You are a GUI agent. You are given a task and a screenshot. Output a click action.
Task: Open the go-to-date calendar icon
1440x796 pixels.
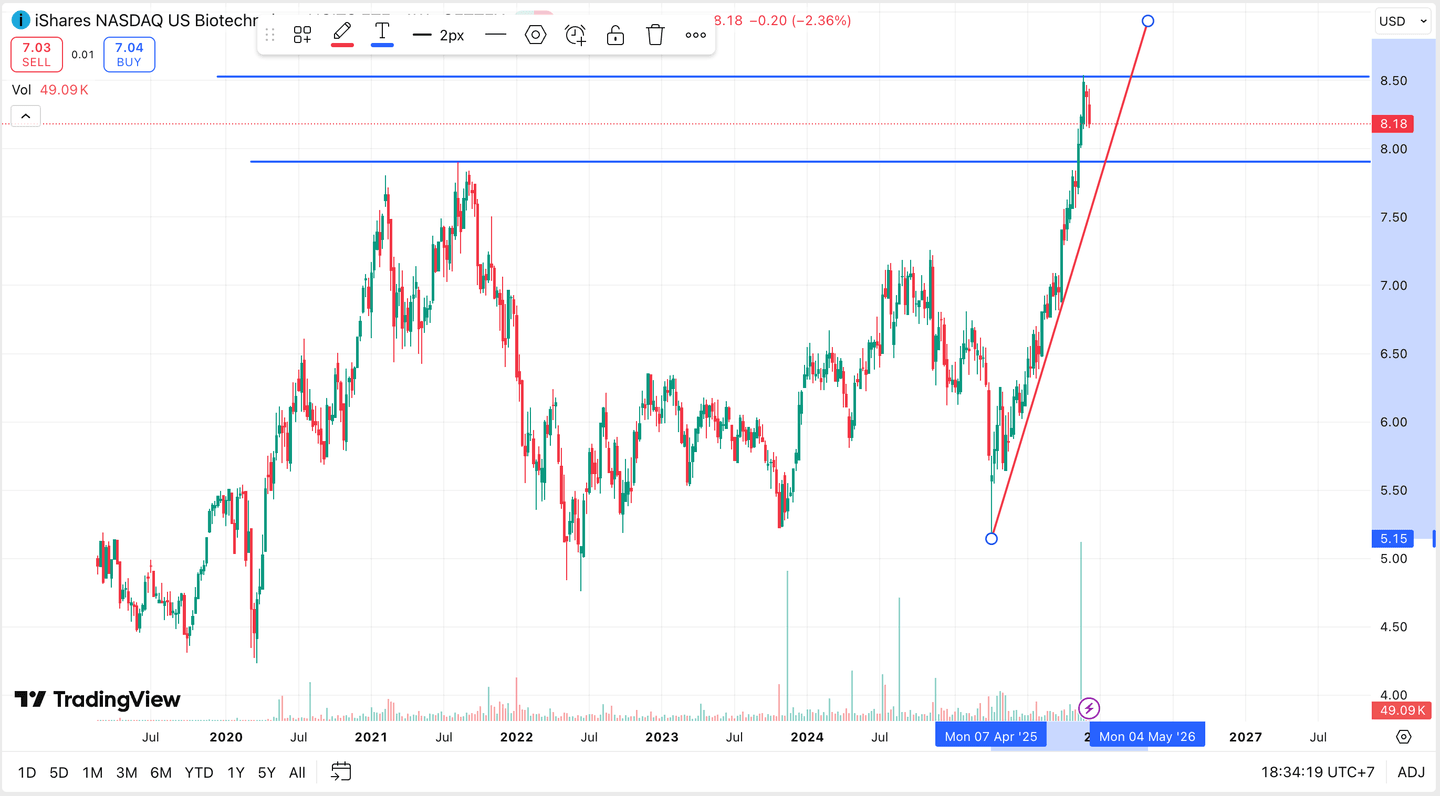pyautogui.click(x=341, y=771)
